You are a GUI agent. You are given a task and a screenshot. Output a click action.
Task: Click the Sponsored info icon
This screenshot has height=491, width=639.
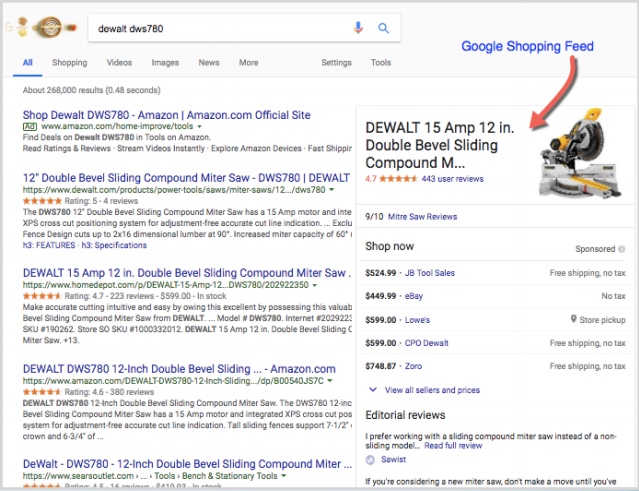[x=621, y=249]
